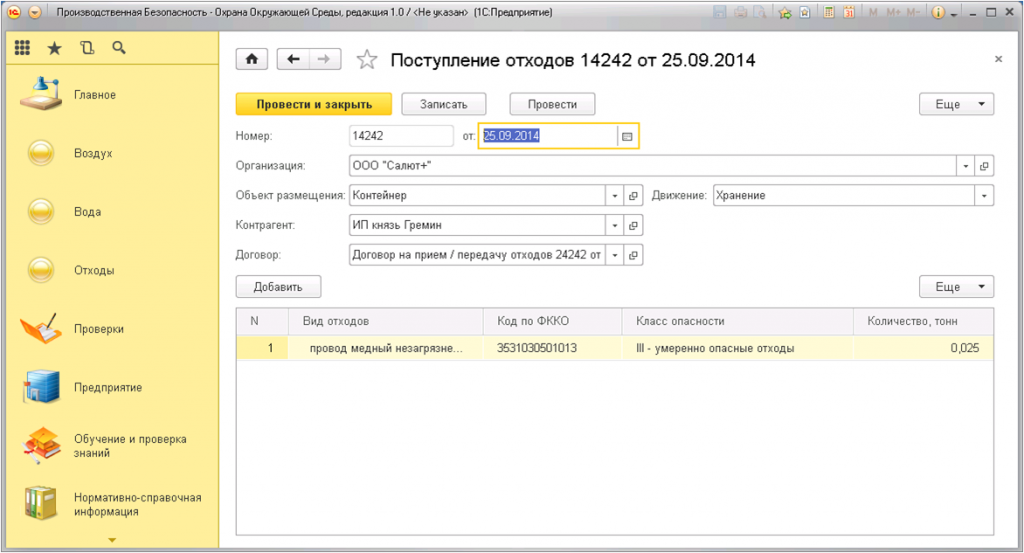The height and width of the screenshot is (553, 1024).
Task: Expand the Движение dropdown arrow
Action: click(x=985, y=196)
